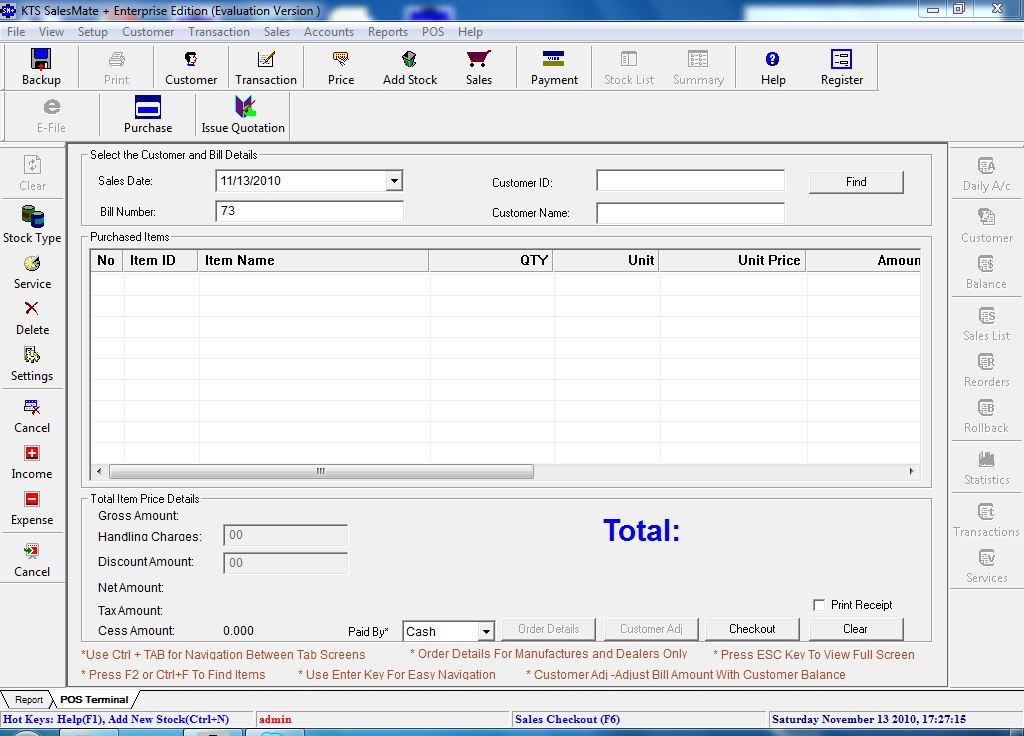Open the Stock List toolbar icon
The height and width of the screenshot is (736, 1024).
point(629,67)
